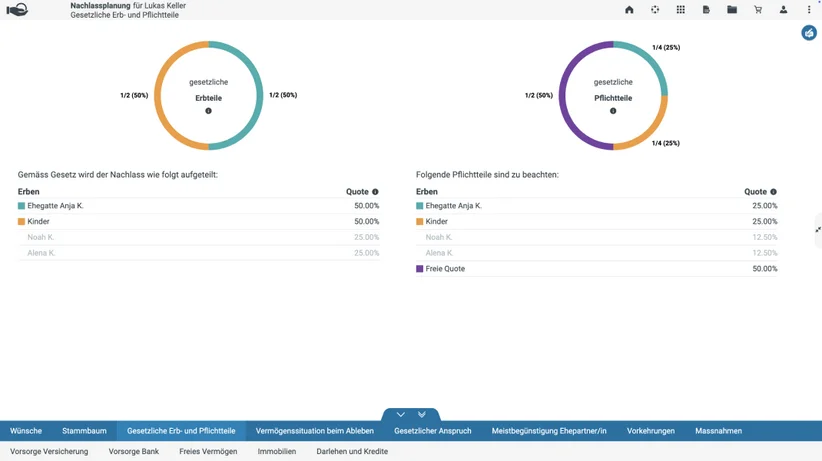Open Vorsorge Versicherung link

tap(49, 451)
